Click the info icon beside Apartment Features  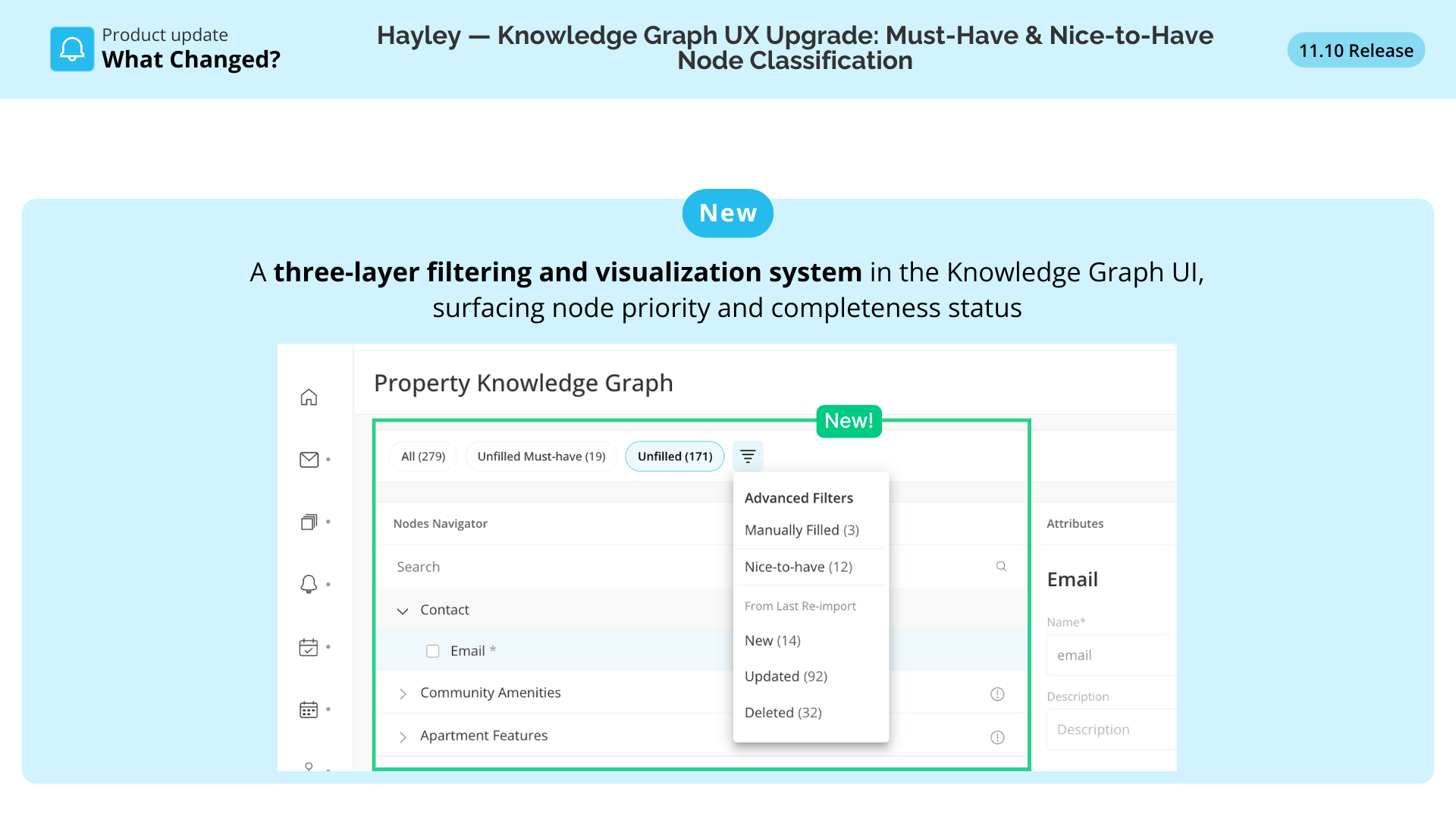pyautogui.click(x=997, y=737)
